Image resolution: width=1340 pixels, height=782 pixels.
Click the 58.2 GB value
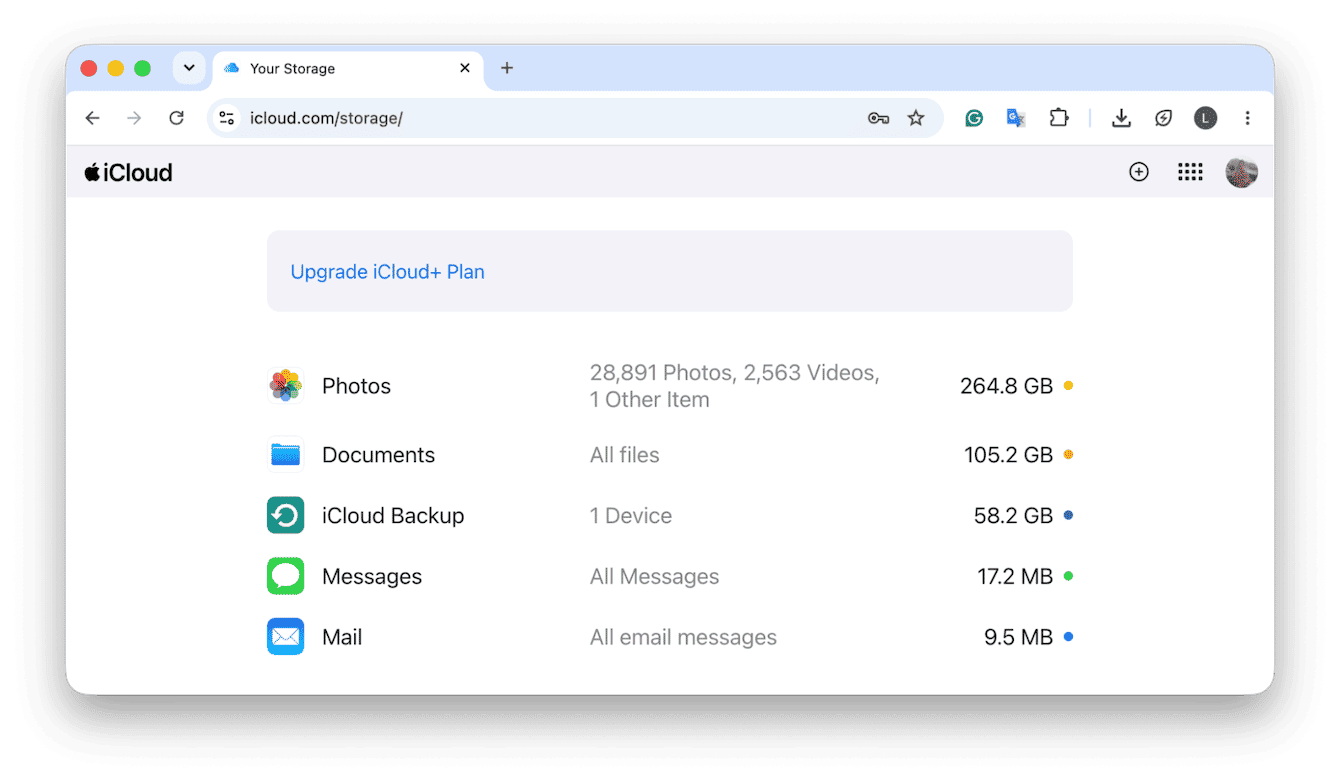tap(1013, 516)
